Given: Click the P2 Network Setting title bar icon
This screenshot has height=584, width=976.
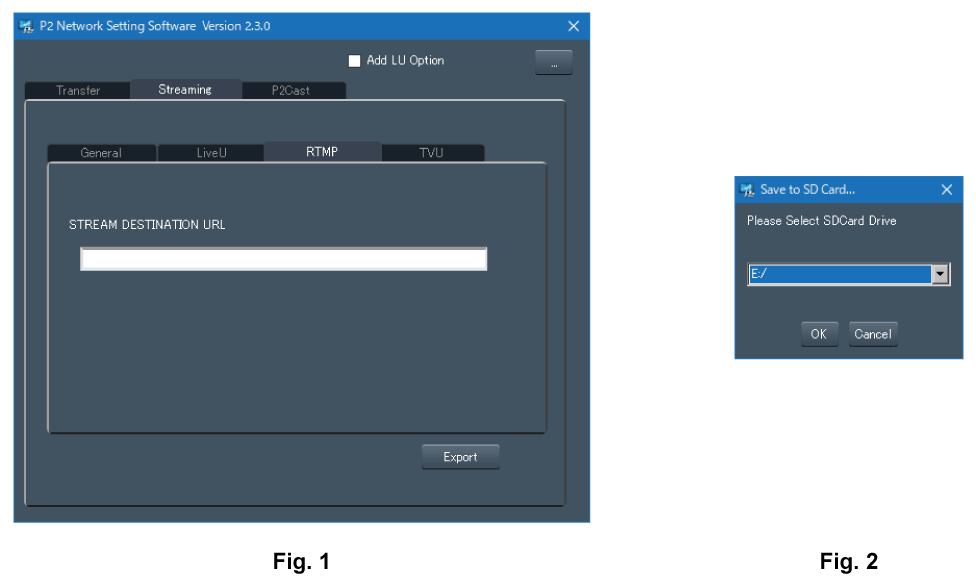Looking at the screenshot, I should (x=26, y=26).
